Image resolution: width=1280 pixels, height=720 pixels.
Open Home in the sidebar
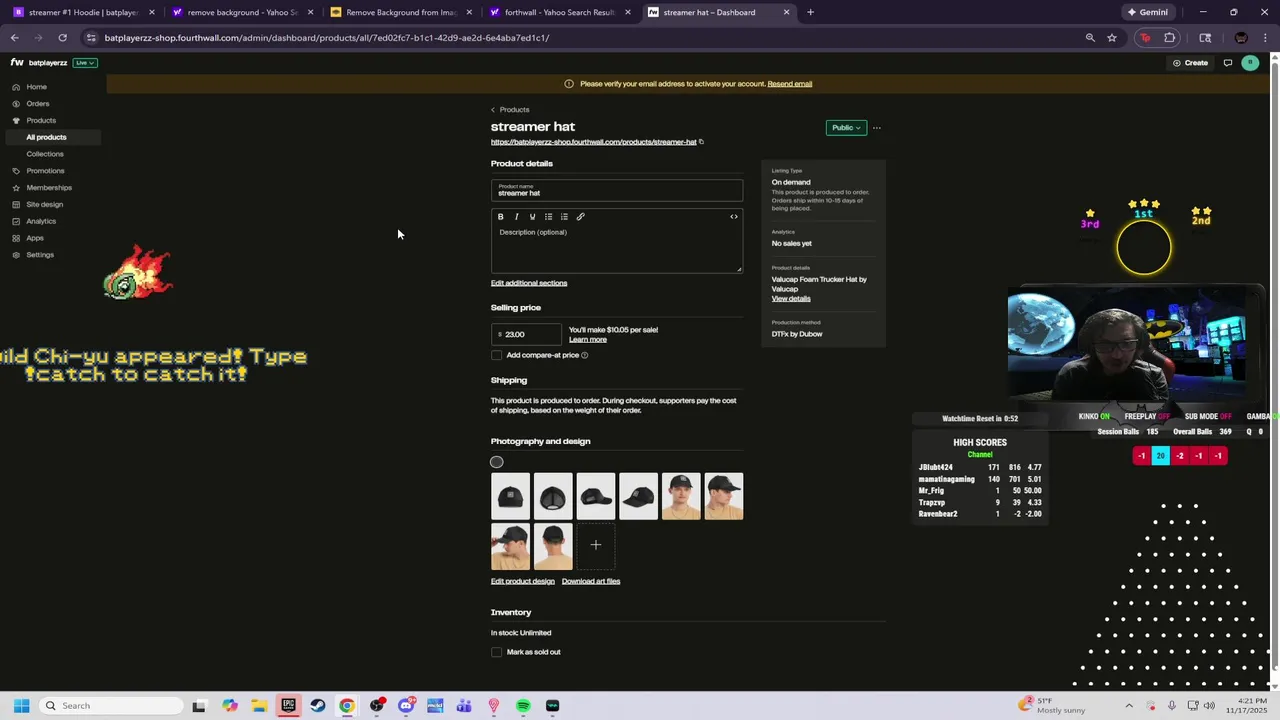click(37, 87)
